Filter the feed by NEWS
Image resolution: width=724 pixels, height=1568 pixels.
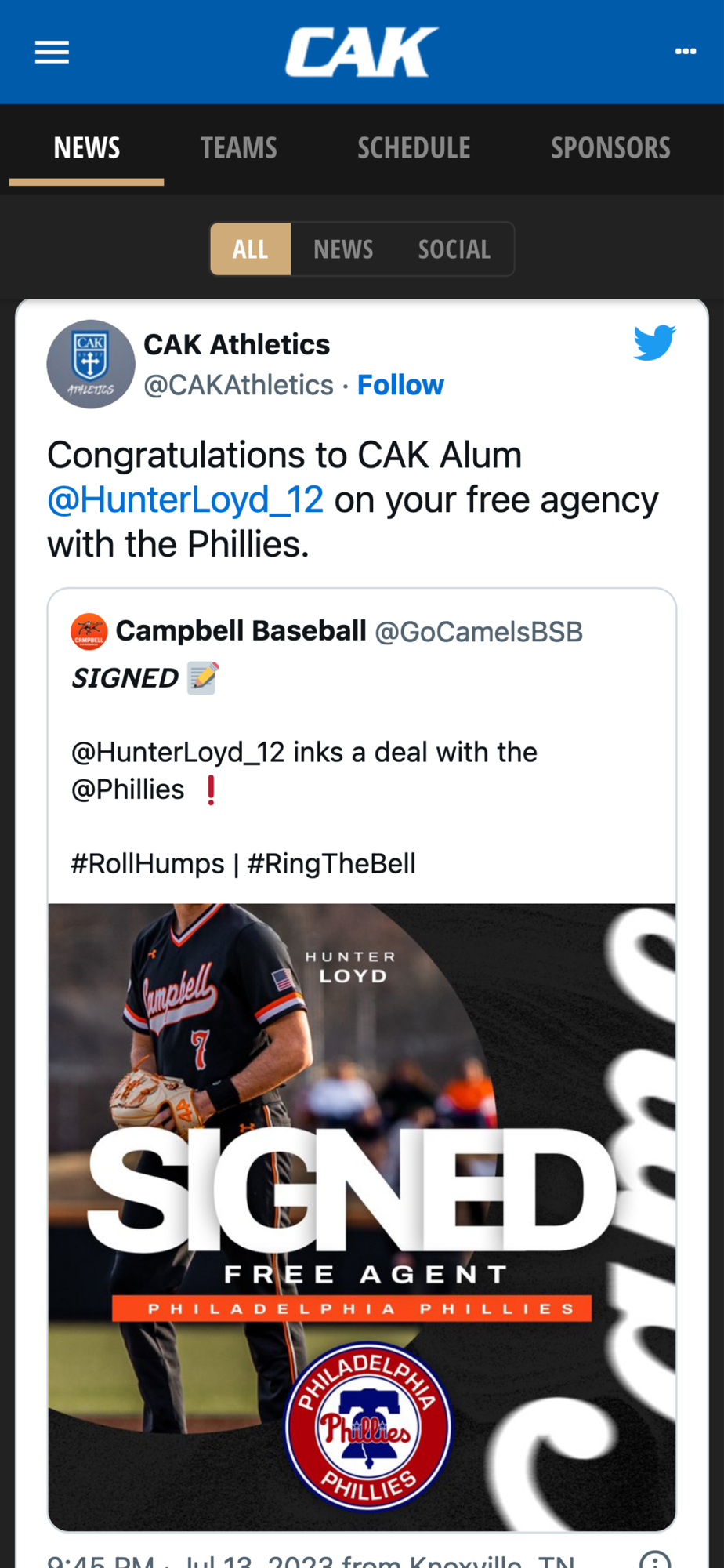point(343,249)
